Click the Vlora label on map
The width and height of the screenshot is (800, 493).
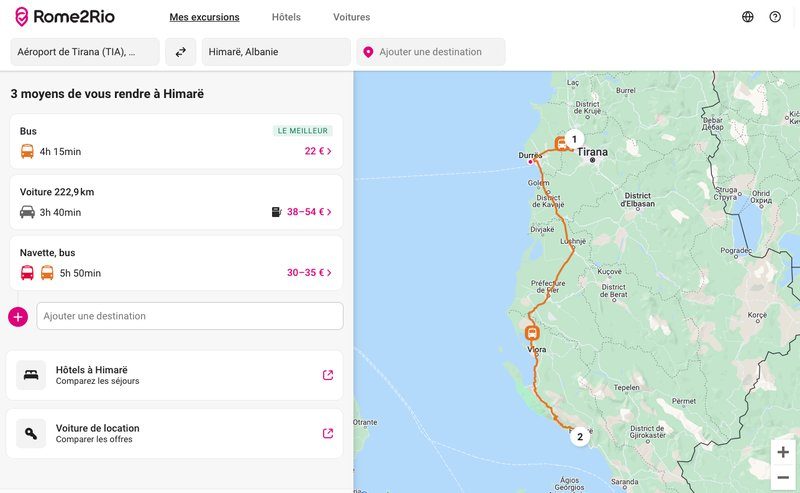(x=537, y=350)
